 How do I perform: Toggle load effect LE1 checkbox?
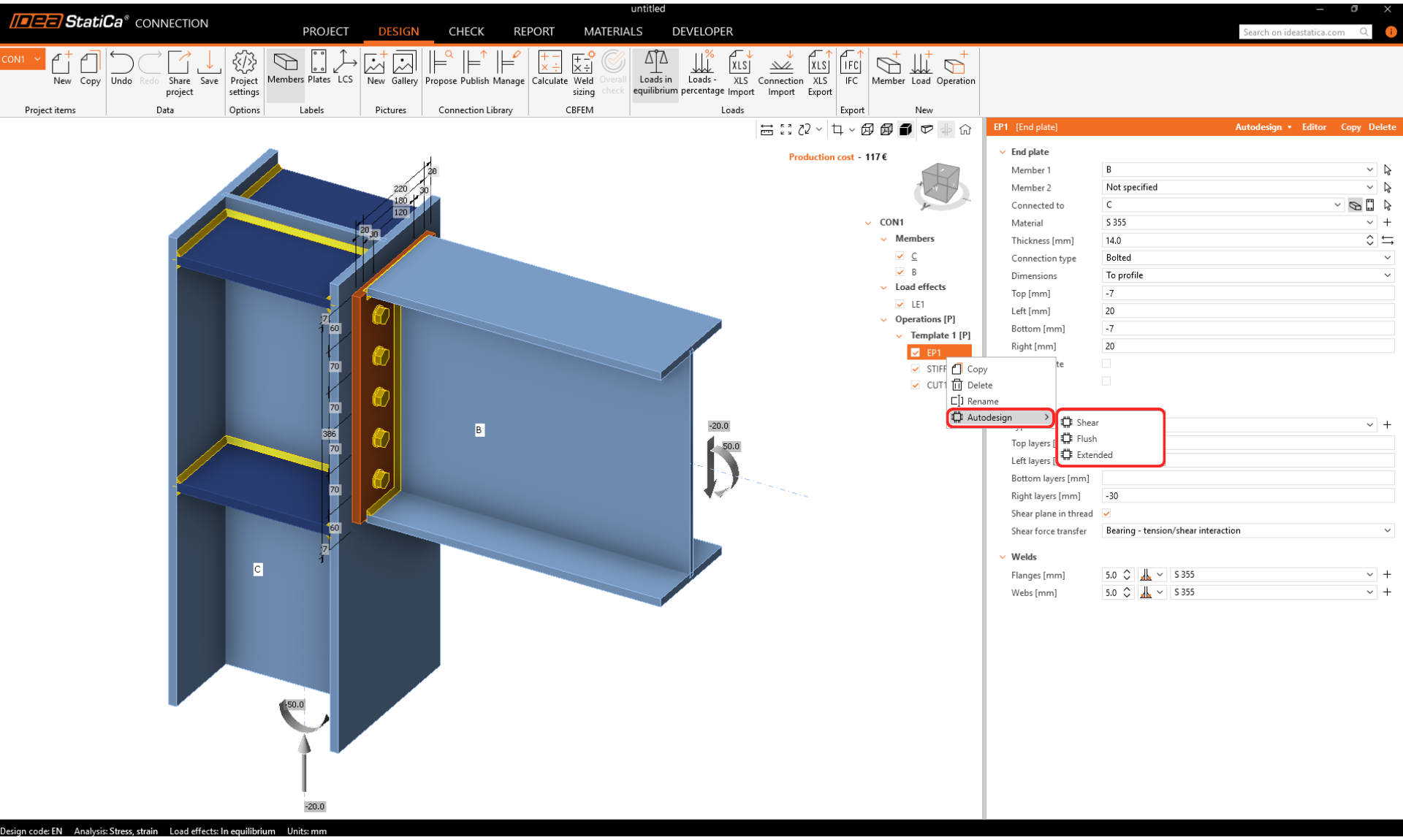[x=900, y=304]
